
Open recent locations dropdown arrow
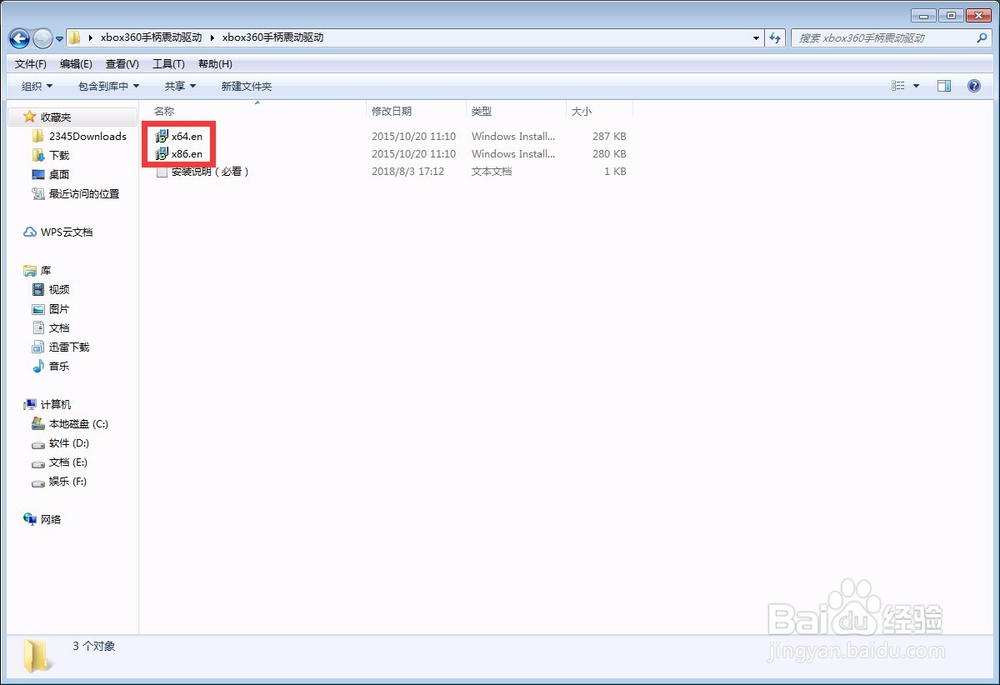(x=59, y=39)
